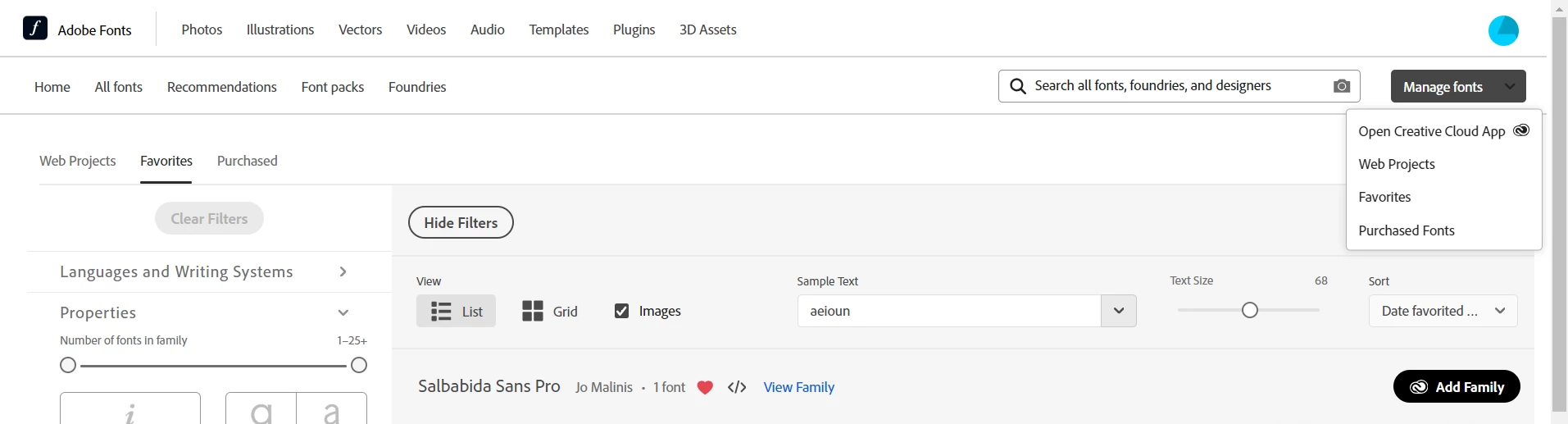
Task: Choose Purchased Fonts from Manage fonts menu
Action: point(1407,230)
